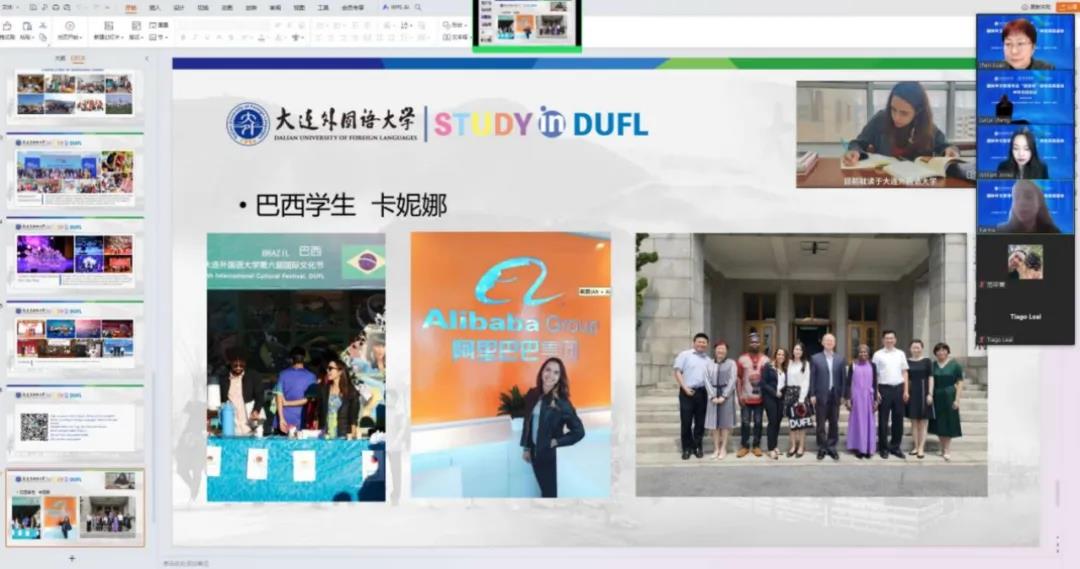Select the Karina participant video tile
Viewport: 1080px width, 569px height.
(x=1025, y=207)
